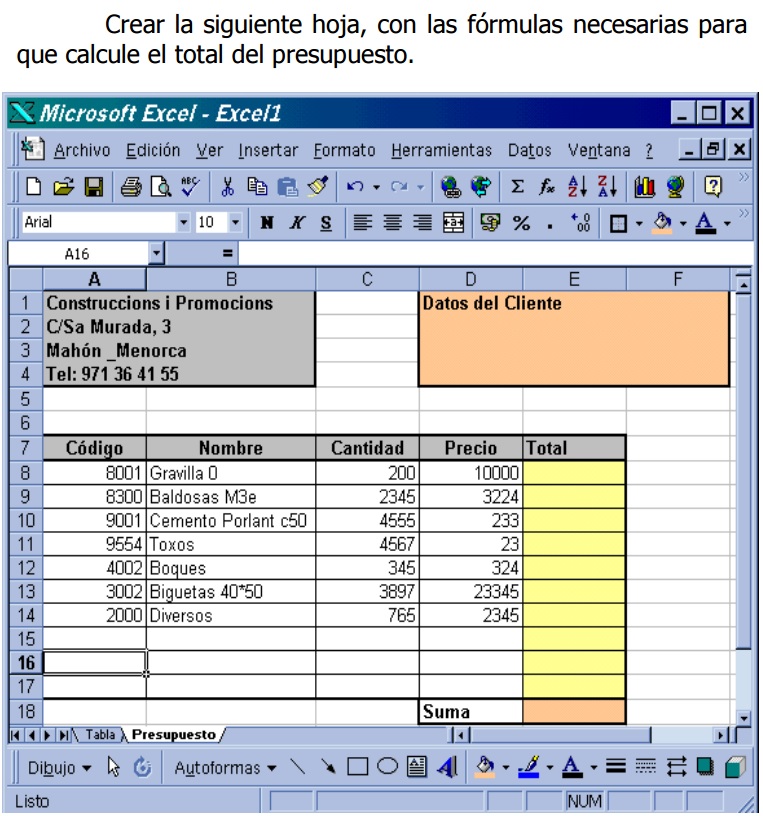This screenshot has width=763, height=816.
Task: Apply orange fill color paint bucket
Action: [663, 223]
